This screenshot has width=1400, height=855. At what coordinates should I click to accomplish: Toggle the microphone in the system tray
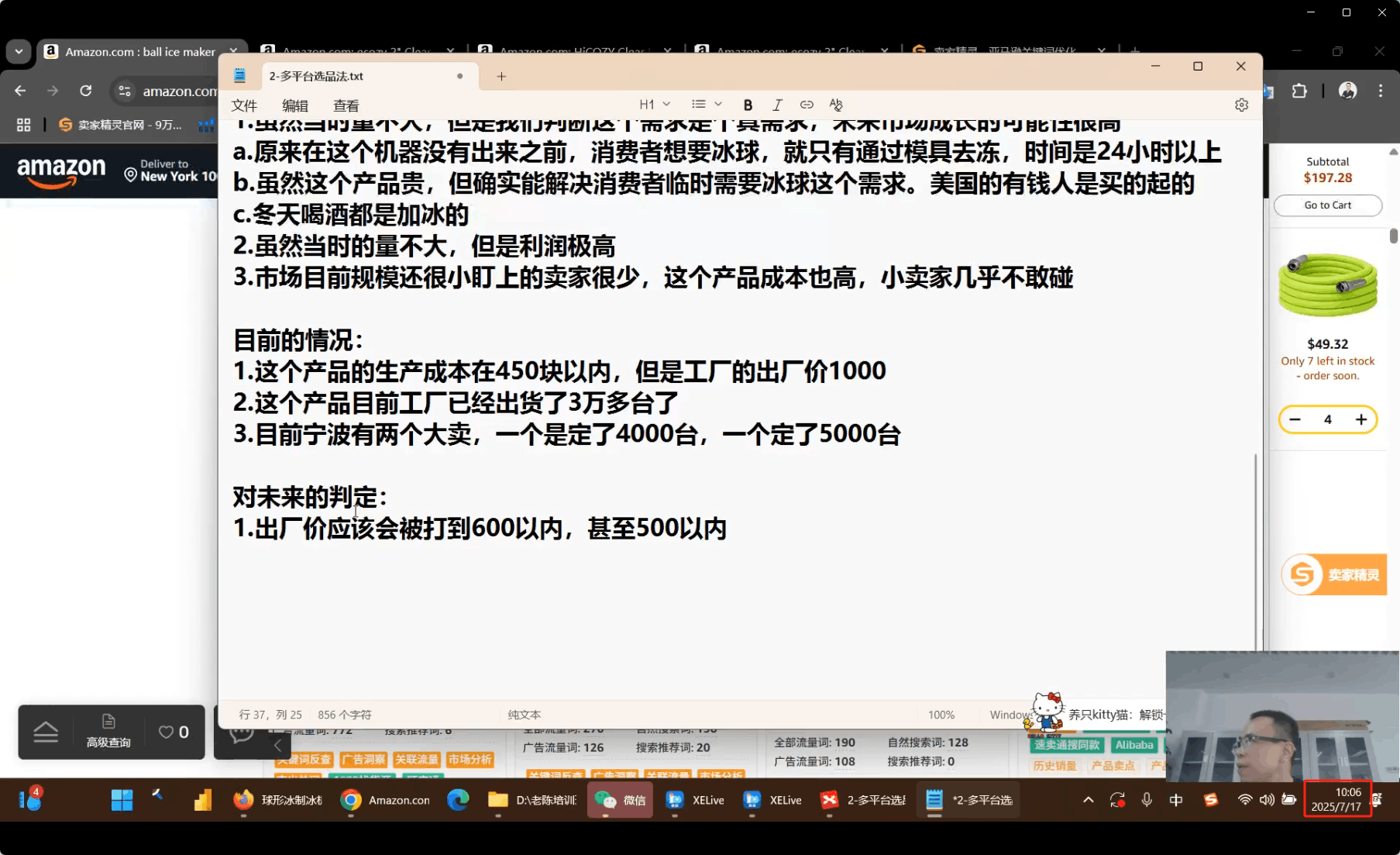1147,800
